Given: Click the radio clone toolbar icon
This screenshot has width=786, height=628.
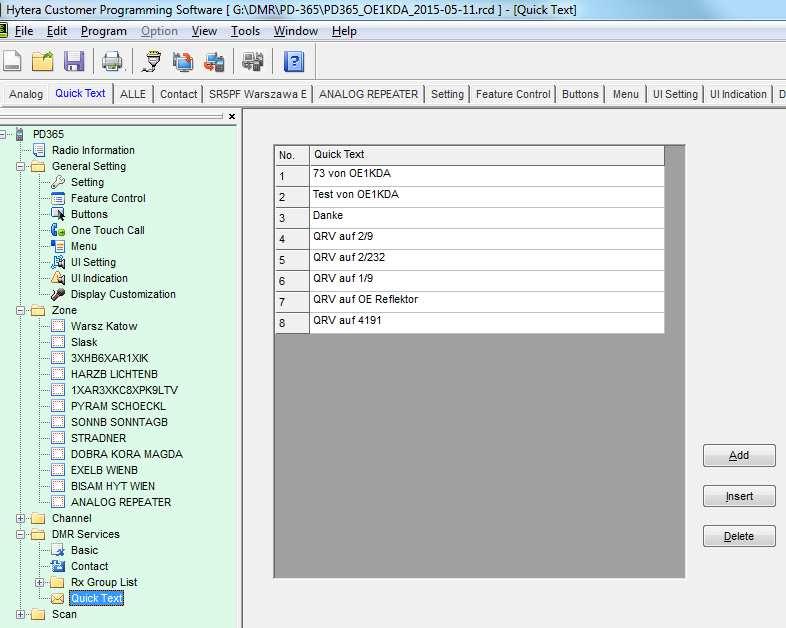Looking at the screenshot, I should point(253,62).
